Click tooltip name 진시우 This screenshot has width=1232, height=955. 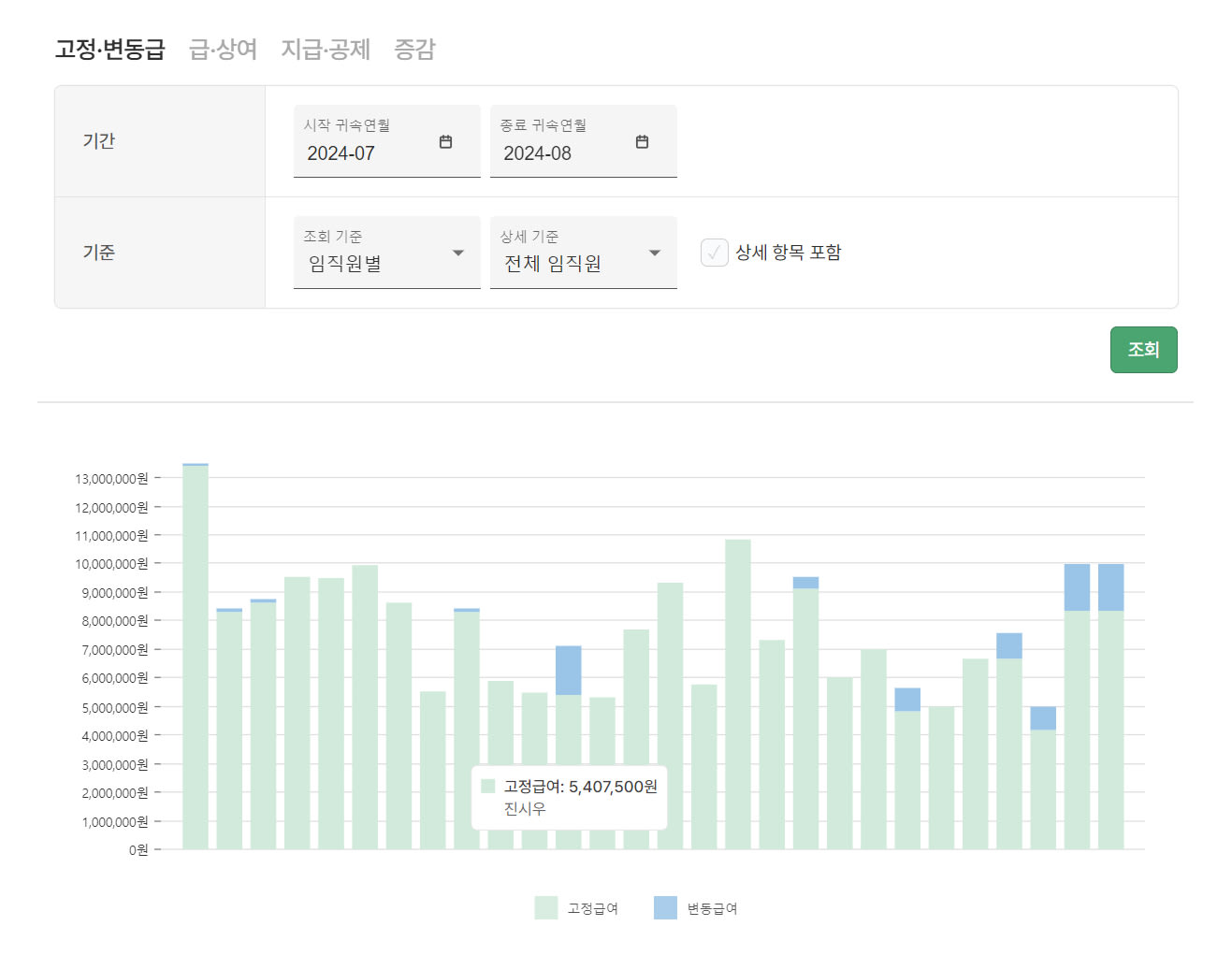coord(525,809)
